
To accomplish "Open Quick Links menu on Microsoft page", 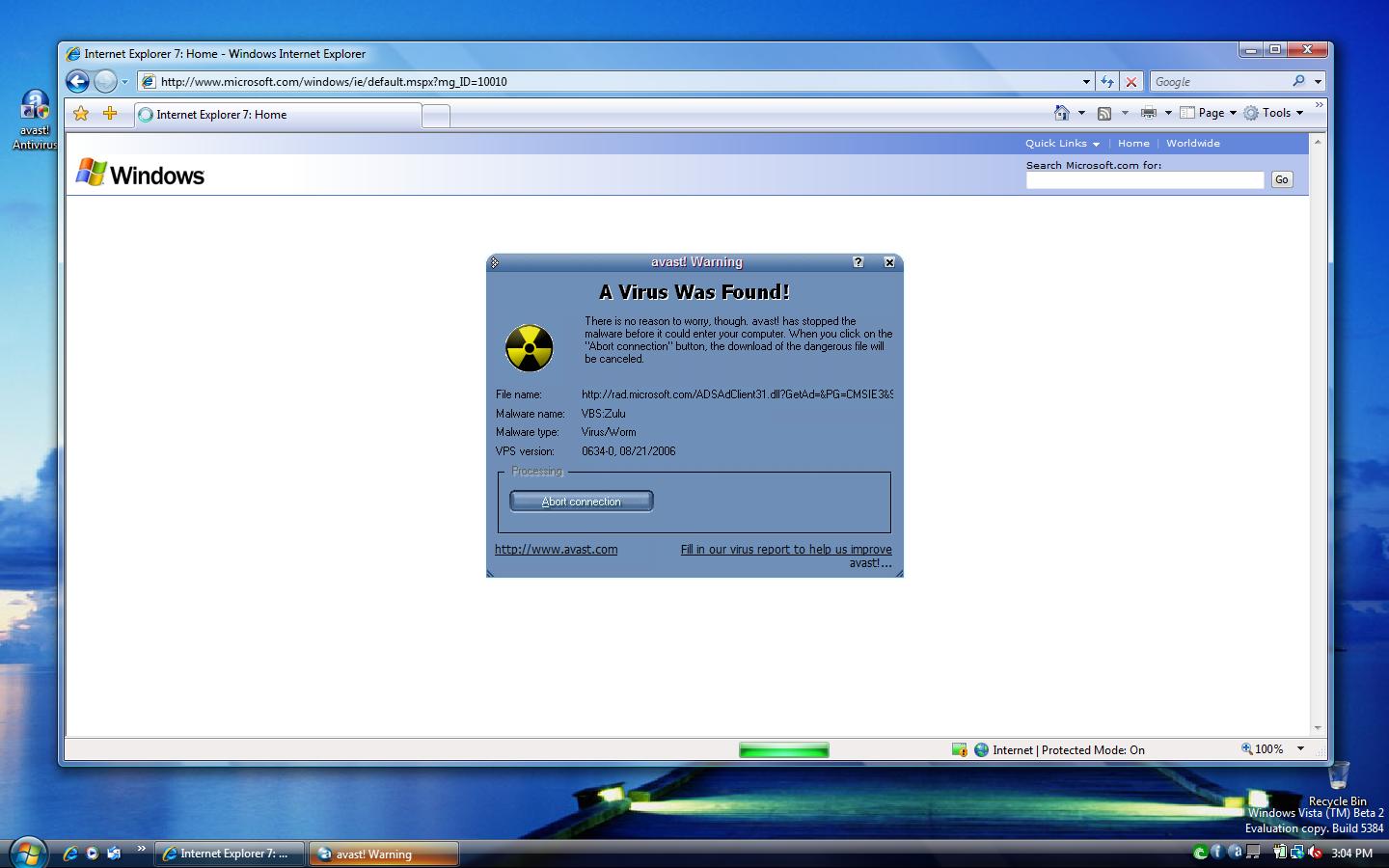I will (1062, 143).
